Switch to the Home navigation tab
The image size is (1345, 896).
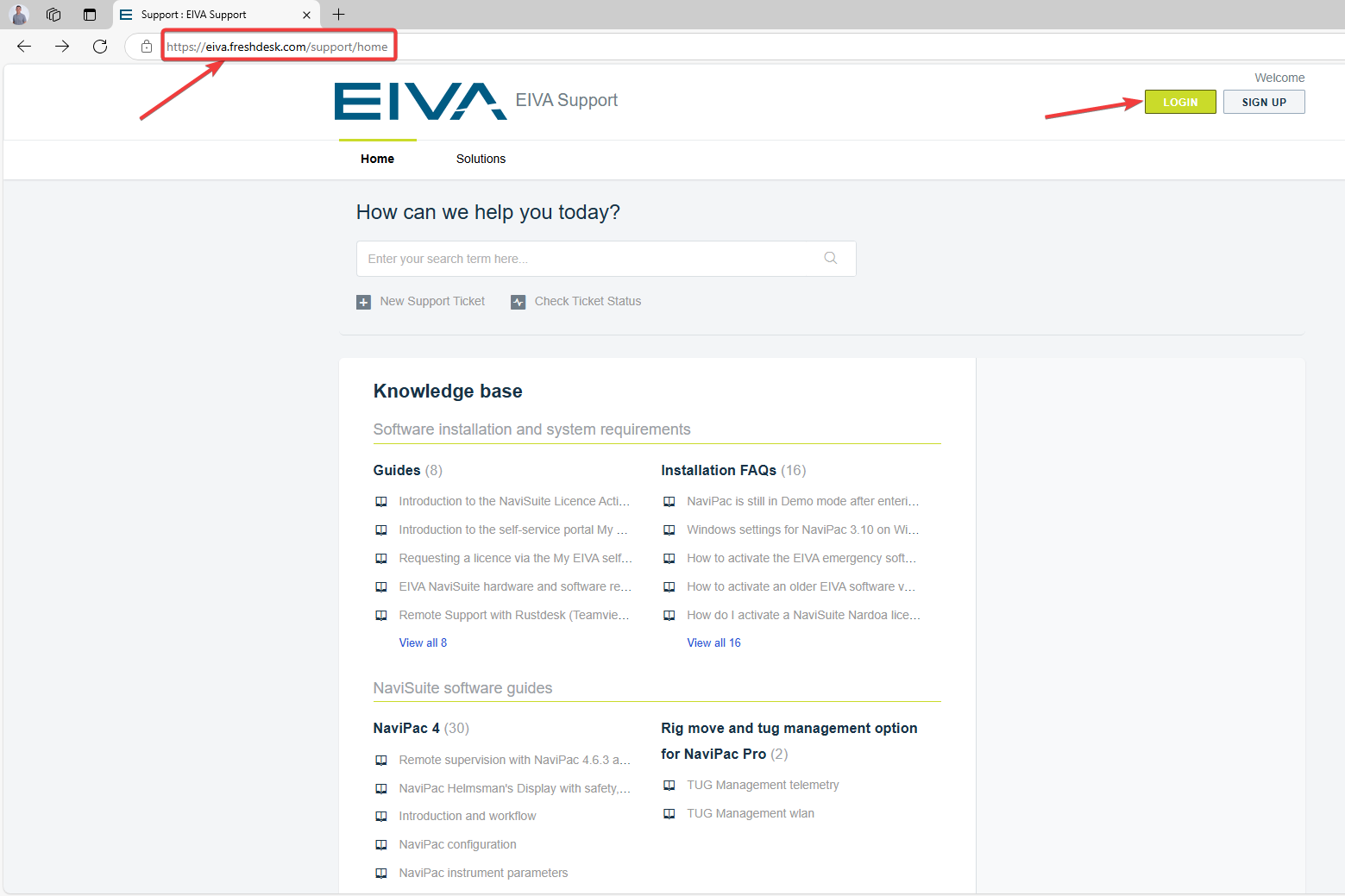tap(377, 159)
